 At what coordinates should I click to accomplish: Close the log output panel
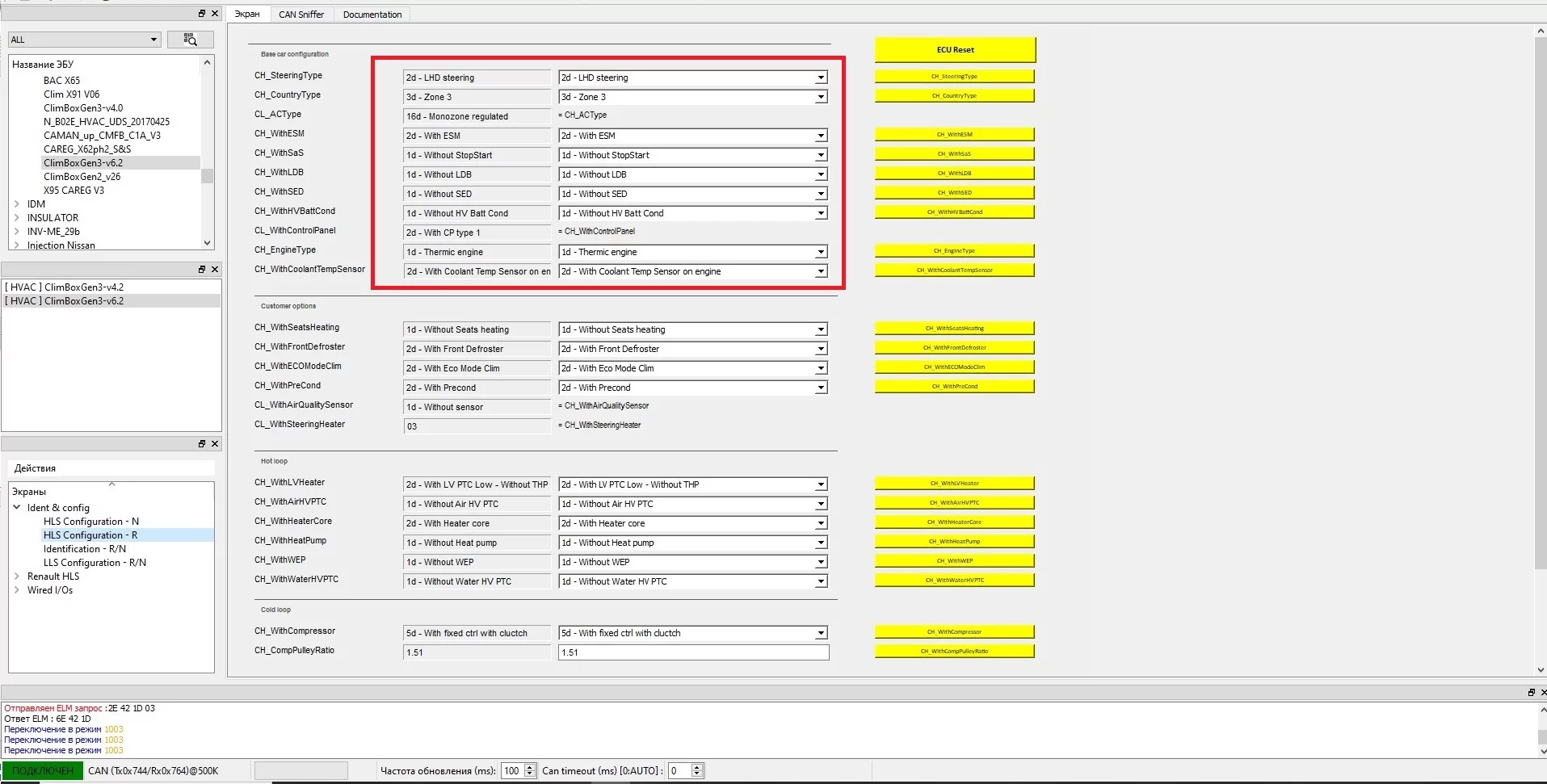pyautogui.click(x=1544, y=692)
